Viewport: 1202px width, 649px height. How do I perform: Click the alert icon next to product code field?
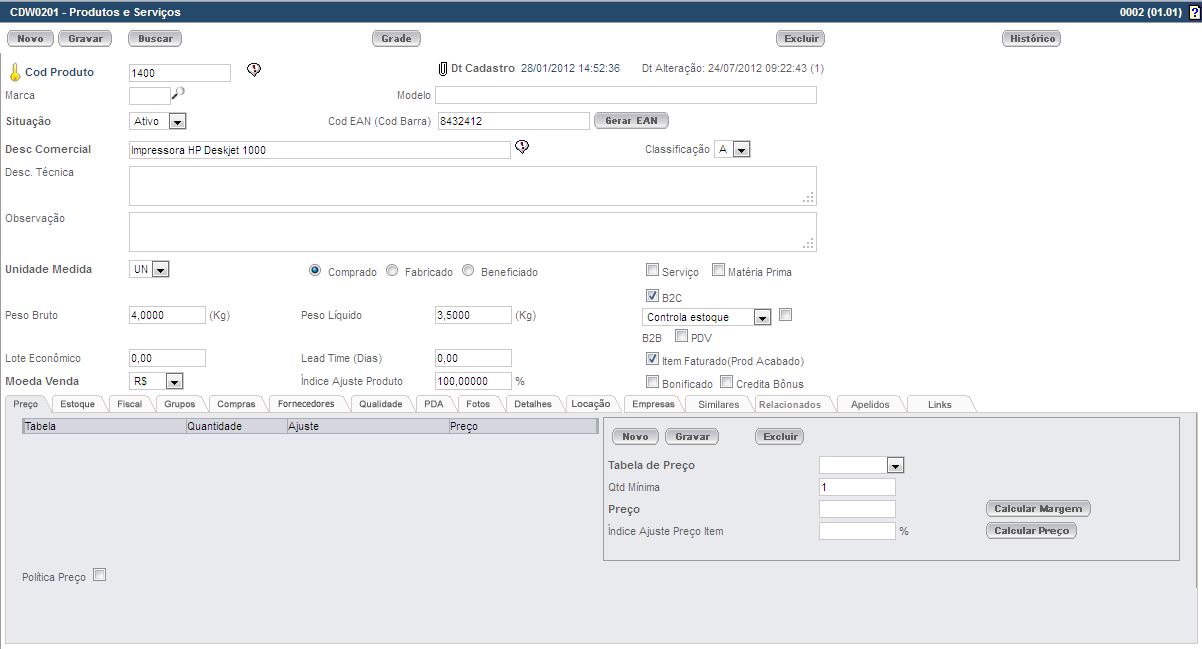(254, 70)
